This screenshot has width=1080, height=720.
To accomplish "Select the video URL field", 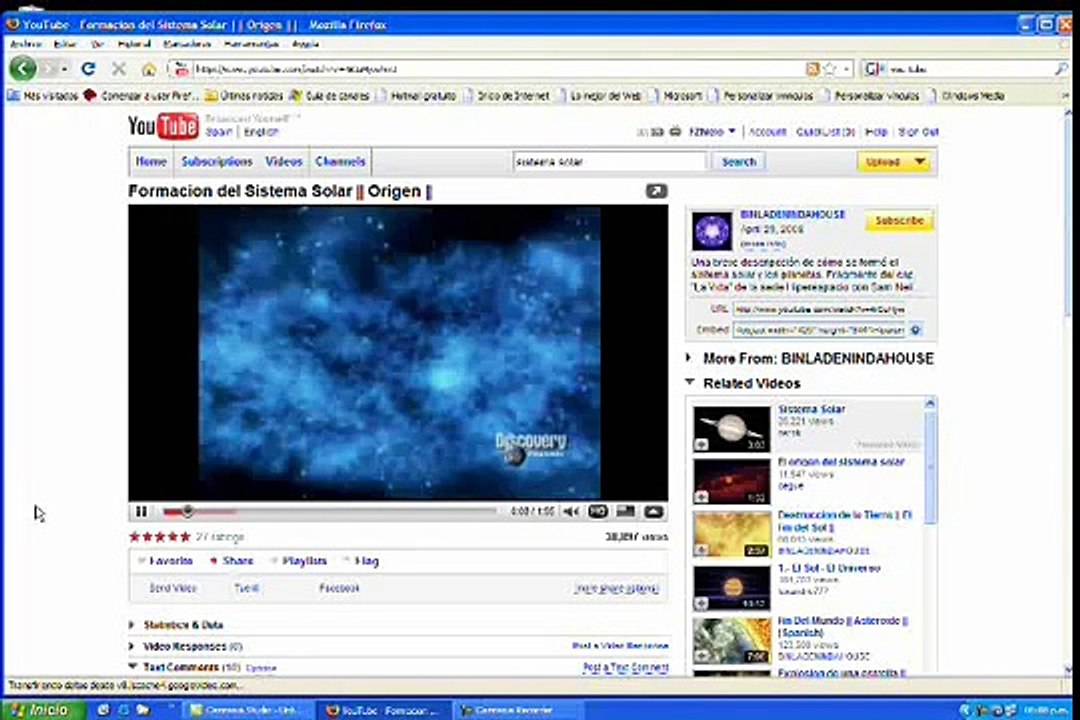I will point(819,309).
